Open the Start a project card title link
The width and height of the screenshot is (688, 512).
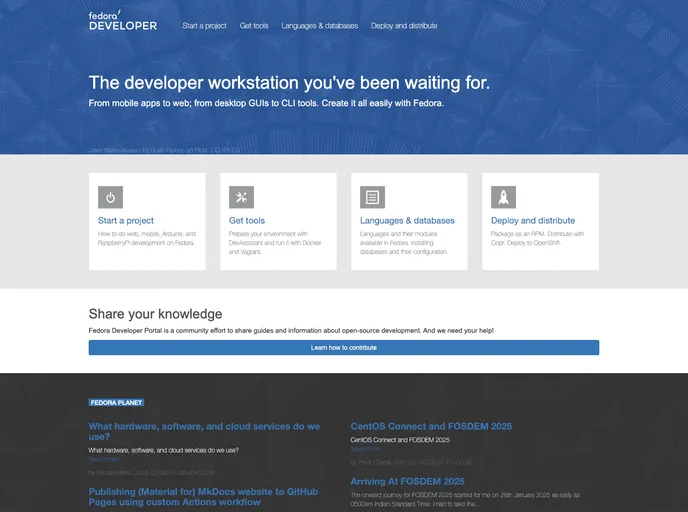[125, 221]
